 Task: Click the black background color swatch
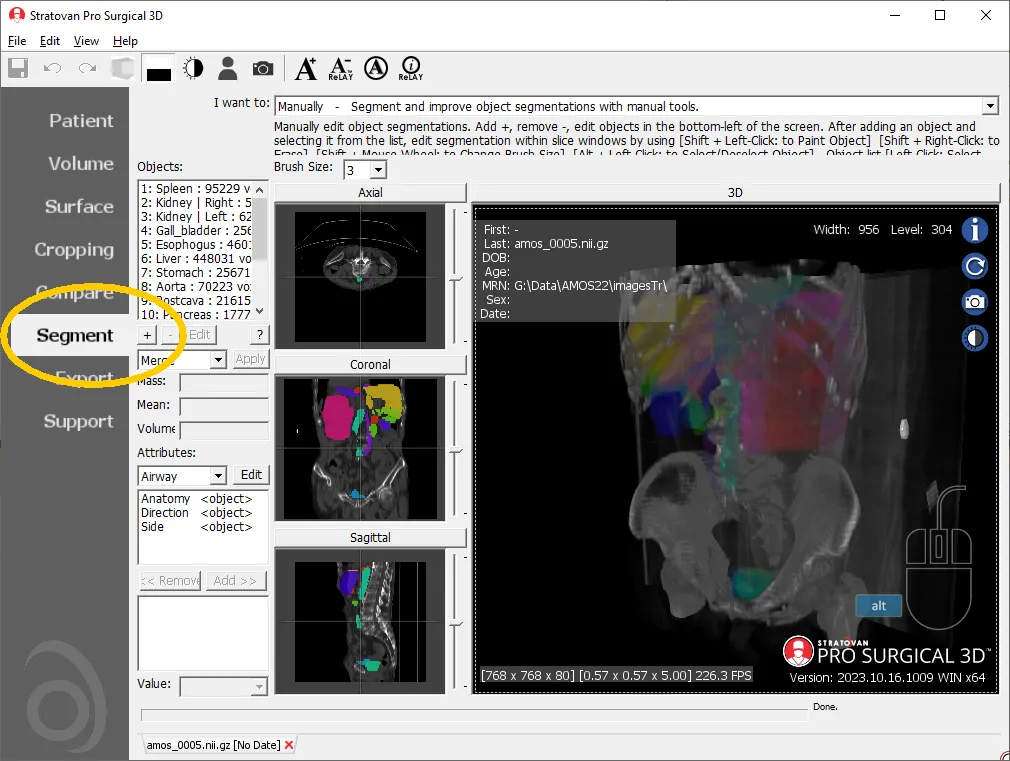point(158,69)
